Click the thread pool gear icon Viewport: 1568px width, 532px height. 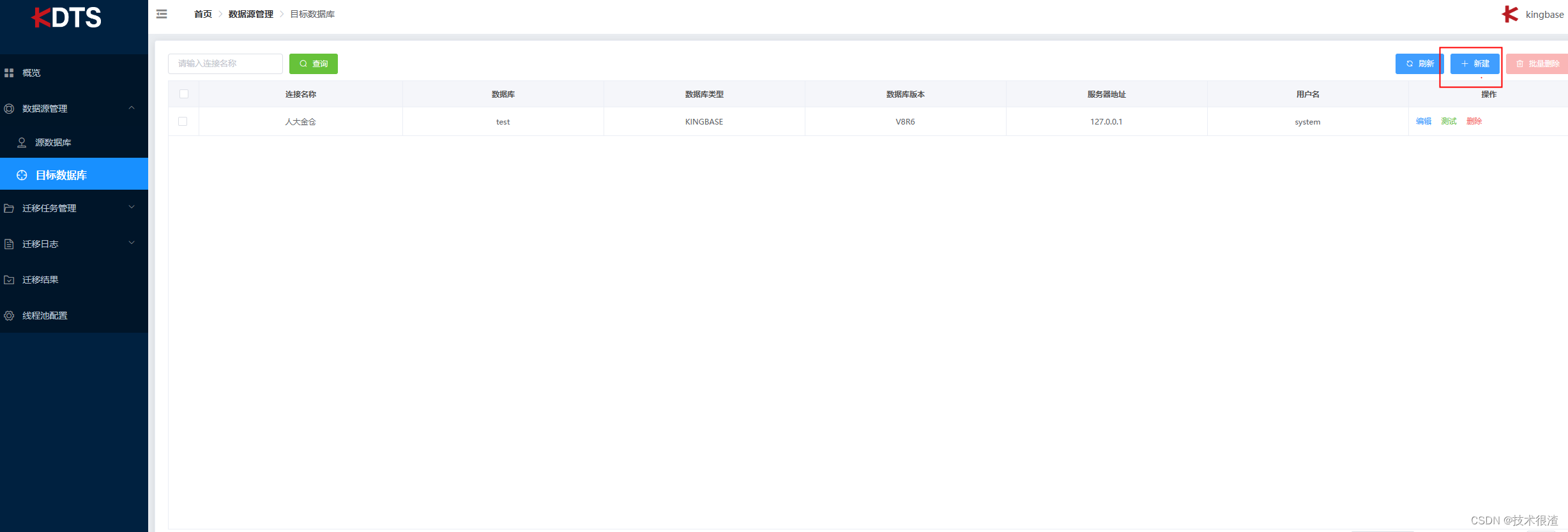pyautogui.click(x=9, y=315)
